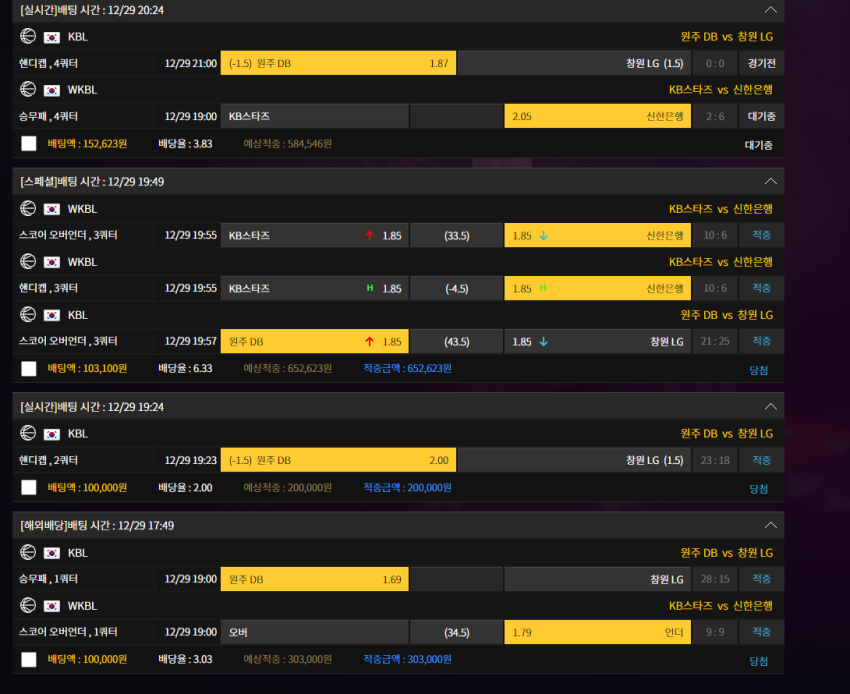Screen dimensions: 850x694
Task: Click the 적중금액 : 652,623원 text
Action: (x=407, y=369)
